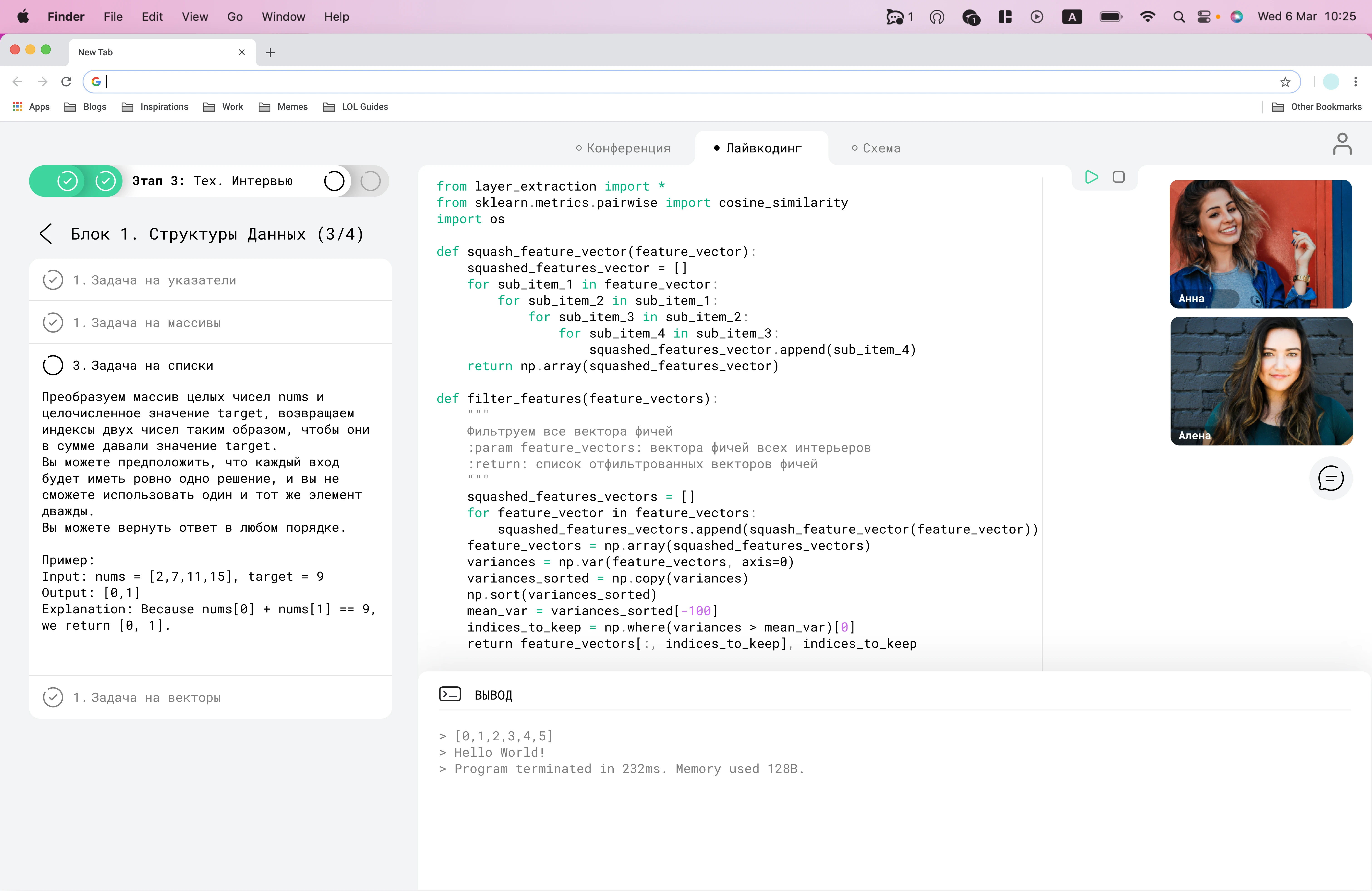Image resolution: width=1372 pixels, height=891 pixels.
Task: Toggle second completed stage checkmark
Action: pos(105,181)
